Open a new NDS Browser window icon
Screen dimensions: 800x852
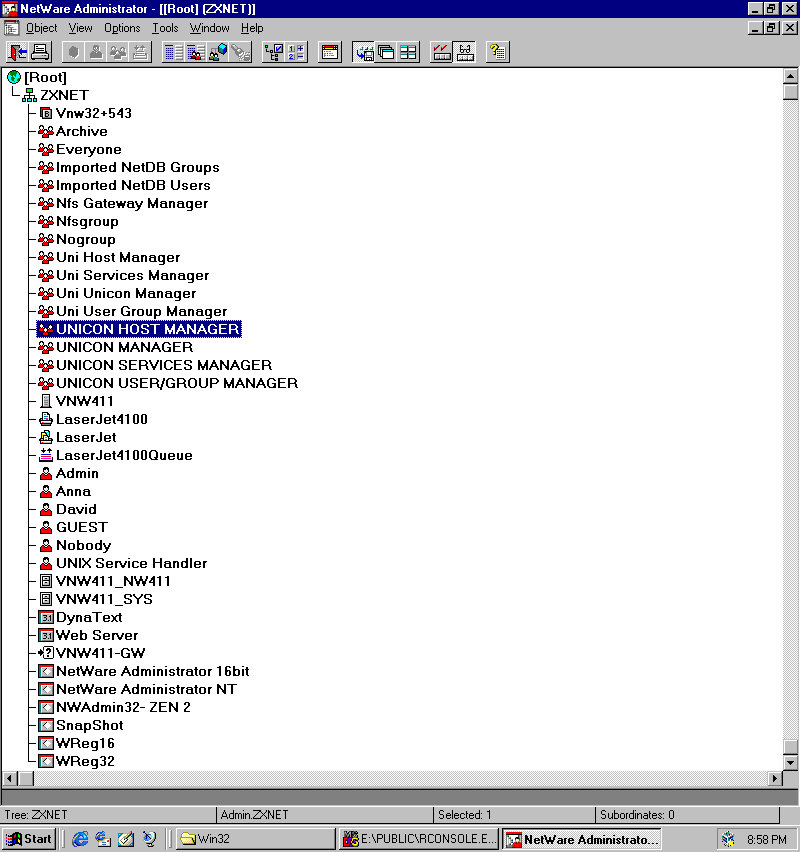tap(329, 52)
